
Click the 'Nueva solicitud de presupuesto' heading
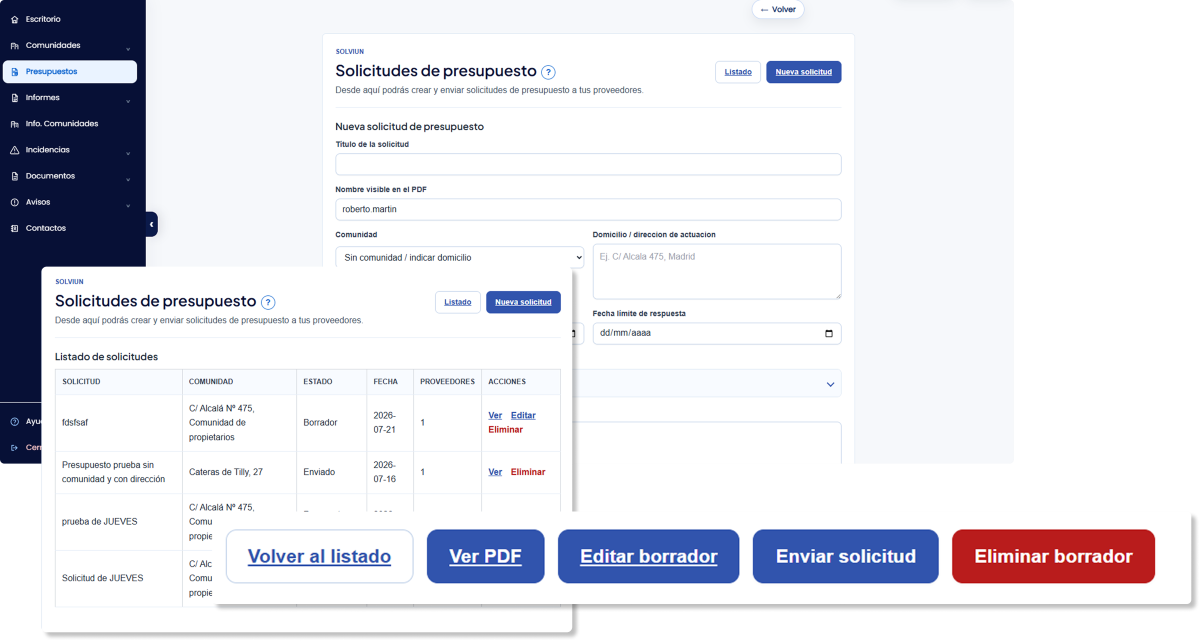click(409, 127)
